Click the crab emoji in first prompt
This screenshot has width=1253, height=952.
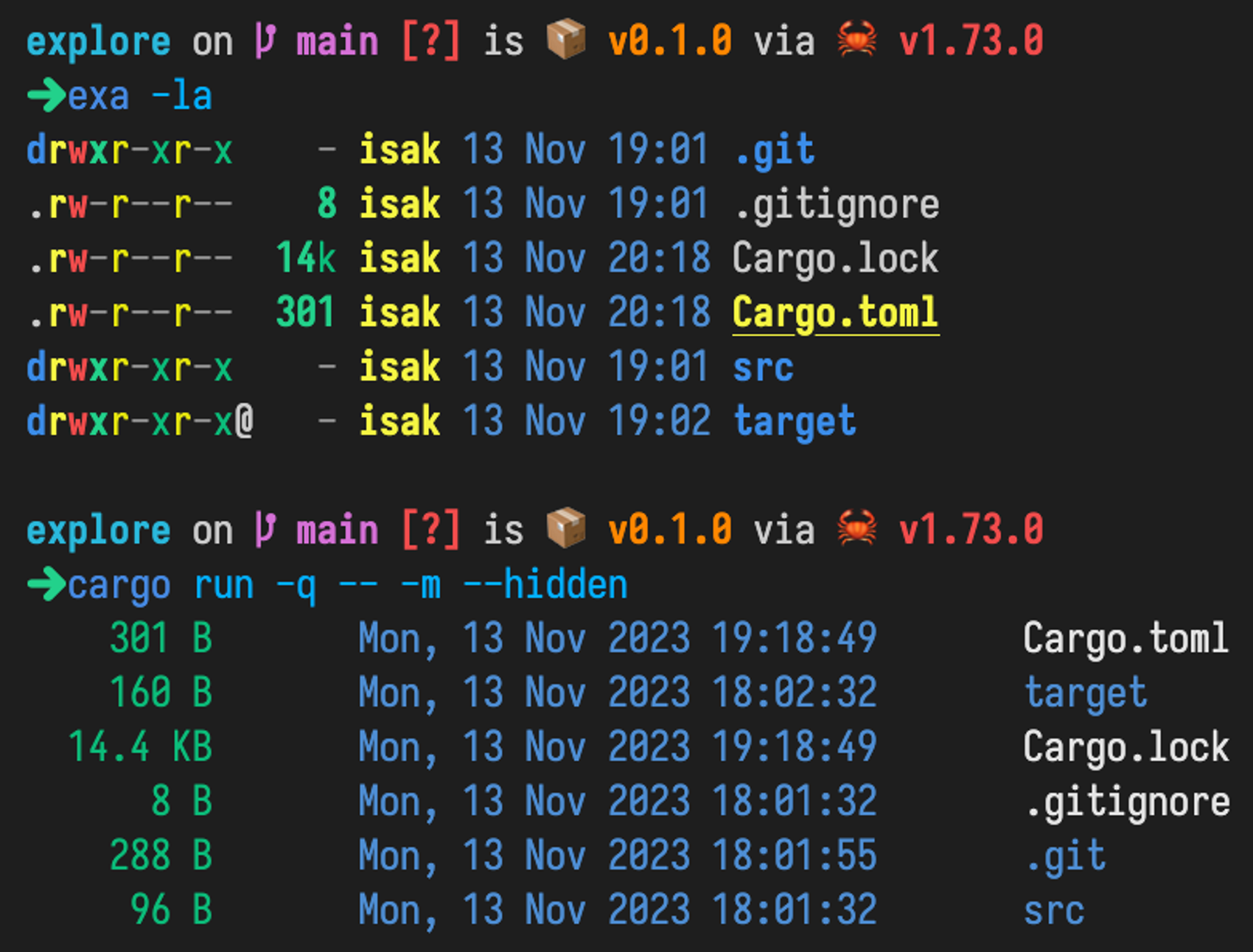(x=857, y=40)
